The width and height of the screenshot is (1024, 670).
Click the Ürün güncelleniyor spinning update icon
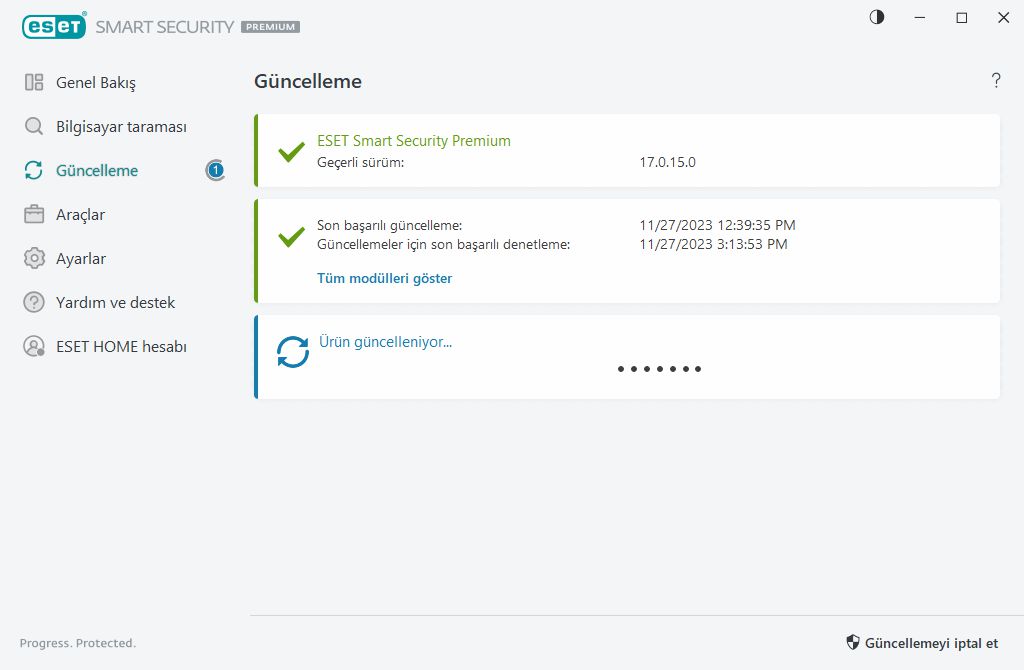point(293,352)
